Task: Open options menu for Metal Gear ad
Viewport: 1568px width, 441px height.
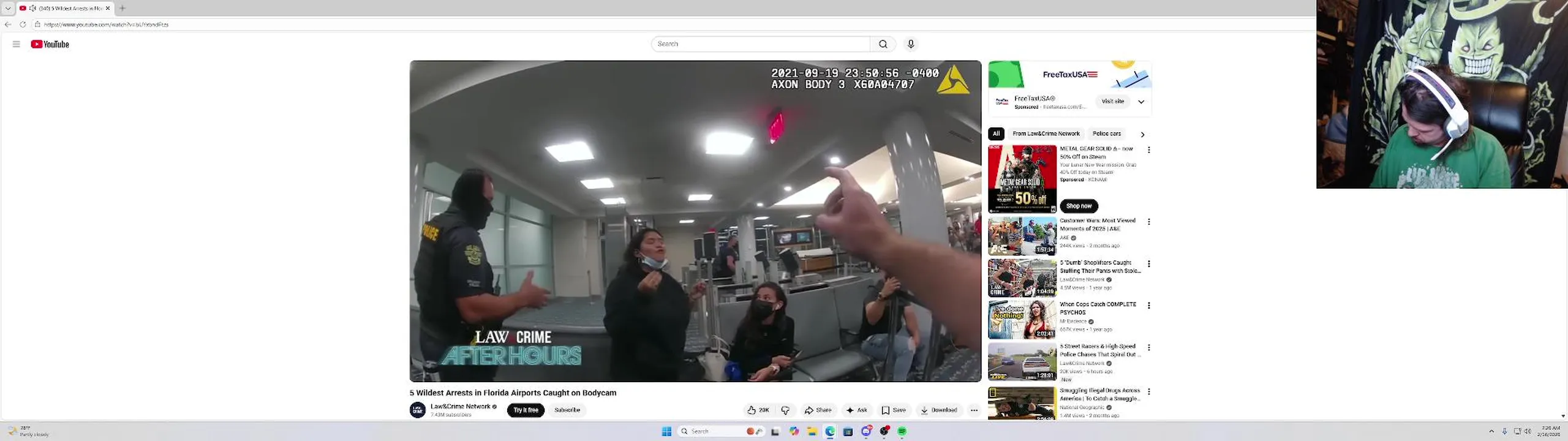Action: (1148, 149)
